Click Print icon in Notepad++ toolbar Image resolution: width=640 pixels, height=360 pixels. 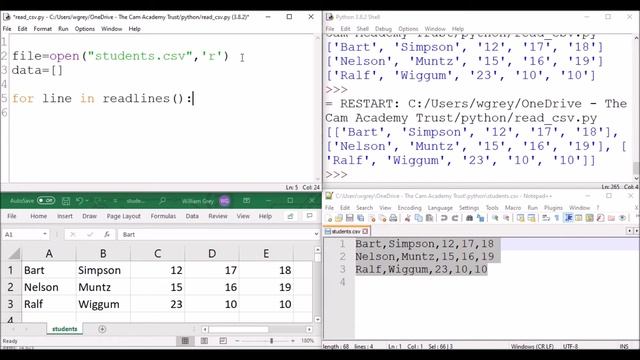click(393, 218)
